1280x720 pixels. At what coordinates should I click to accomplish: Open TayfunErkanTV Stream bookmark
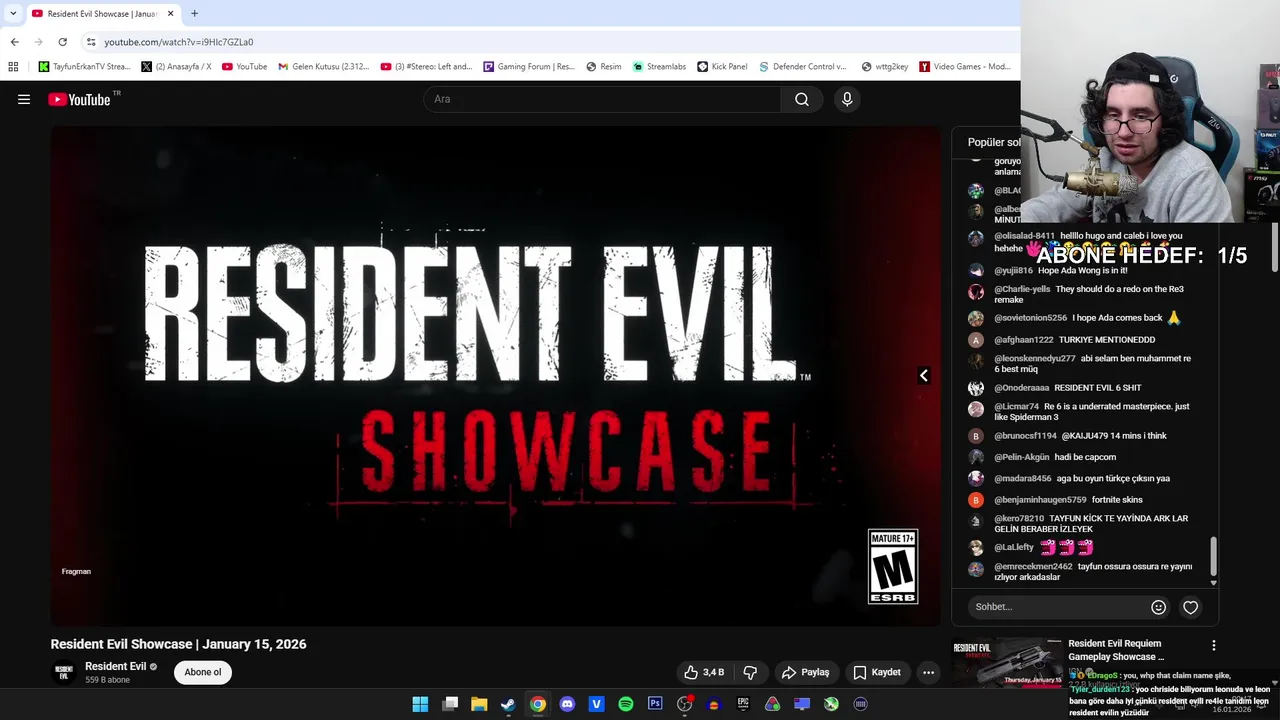click(x=84, y=66)
